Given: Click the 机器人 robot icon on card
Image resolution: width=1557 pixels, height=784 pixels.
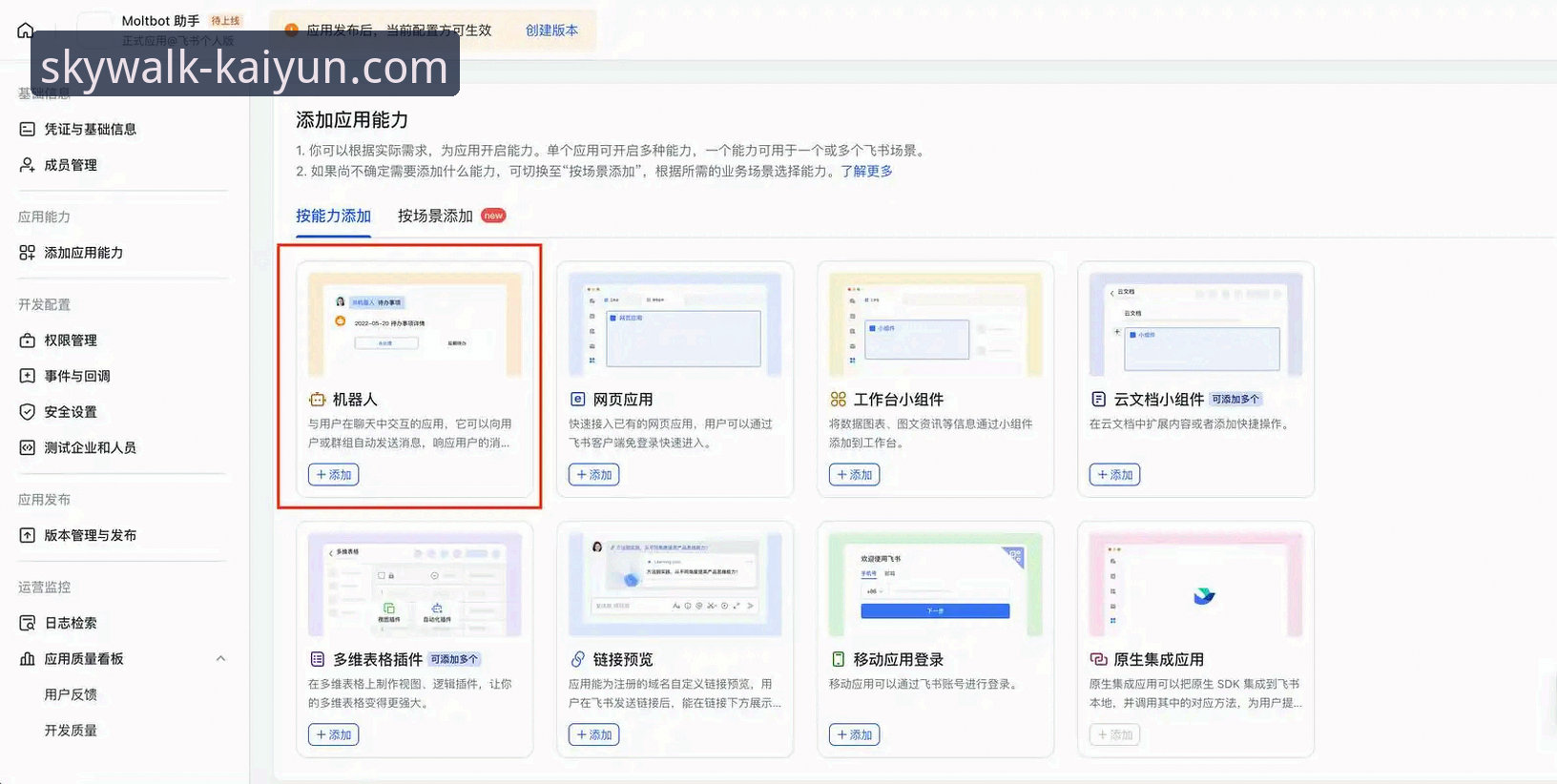Looking at the screenshot, I should 317,400.
